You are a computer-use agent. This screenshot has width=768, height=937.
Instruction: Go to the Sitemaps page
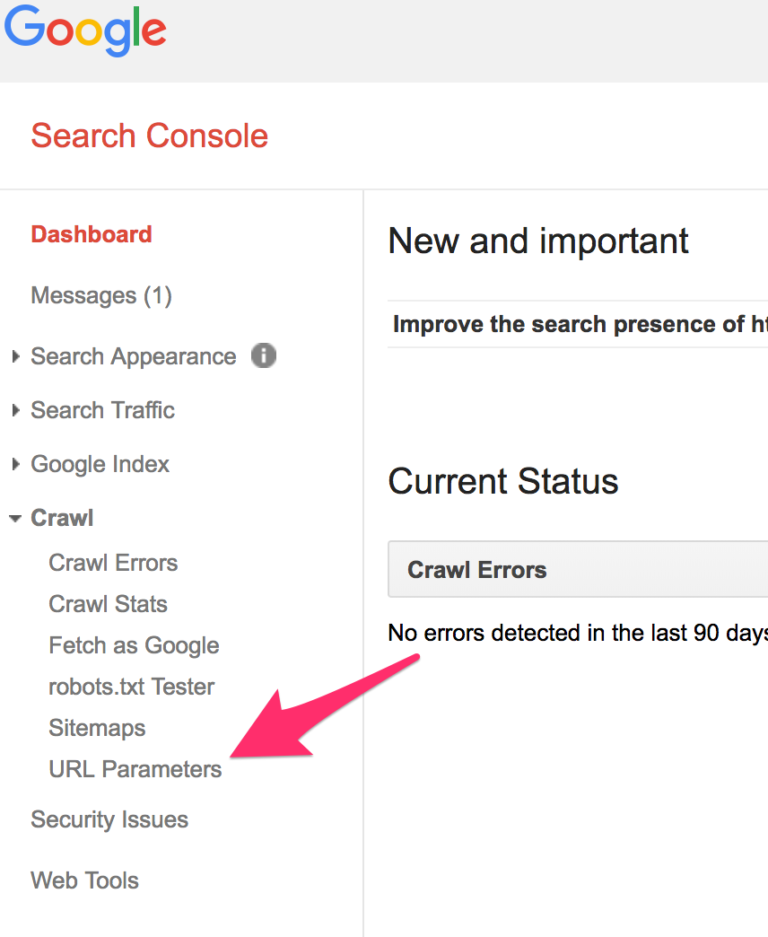point(96,728)
